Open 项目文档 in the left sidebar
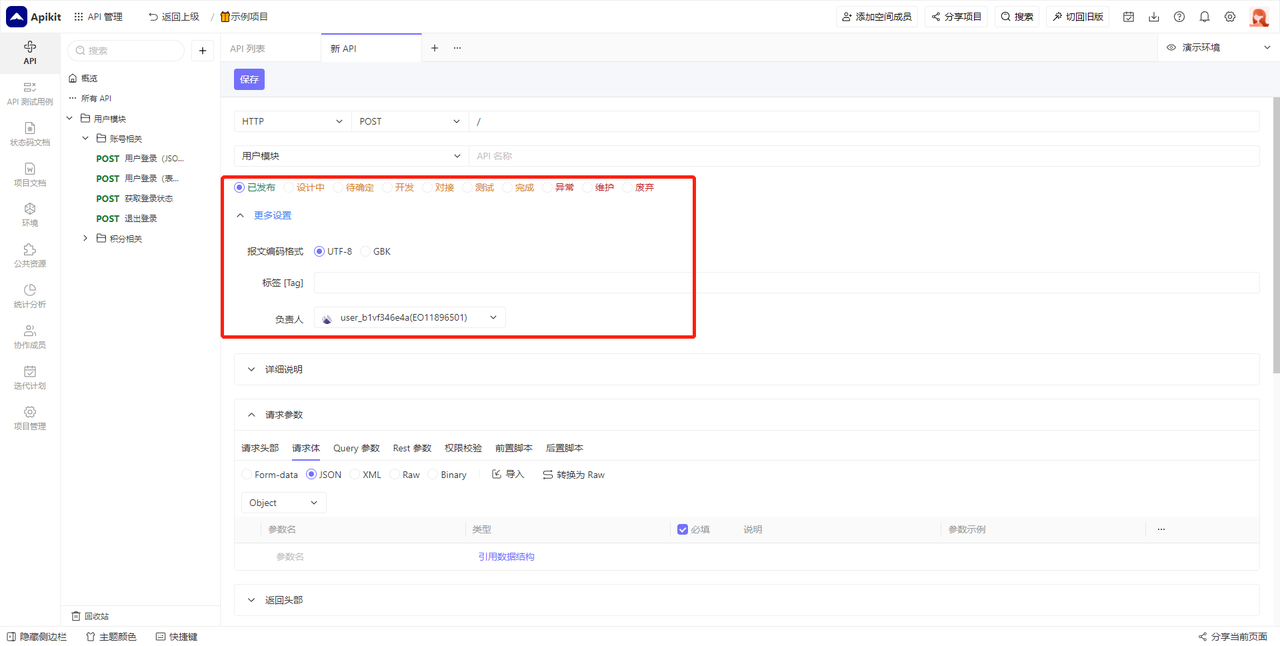 29,173
